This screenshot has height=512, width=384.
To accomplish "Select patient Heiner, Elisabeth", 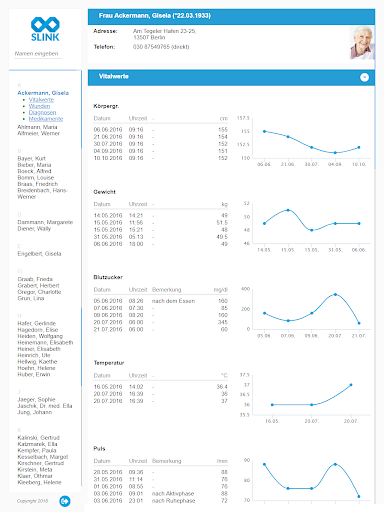I will tap(39, 349).
